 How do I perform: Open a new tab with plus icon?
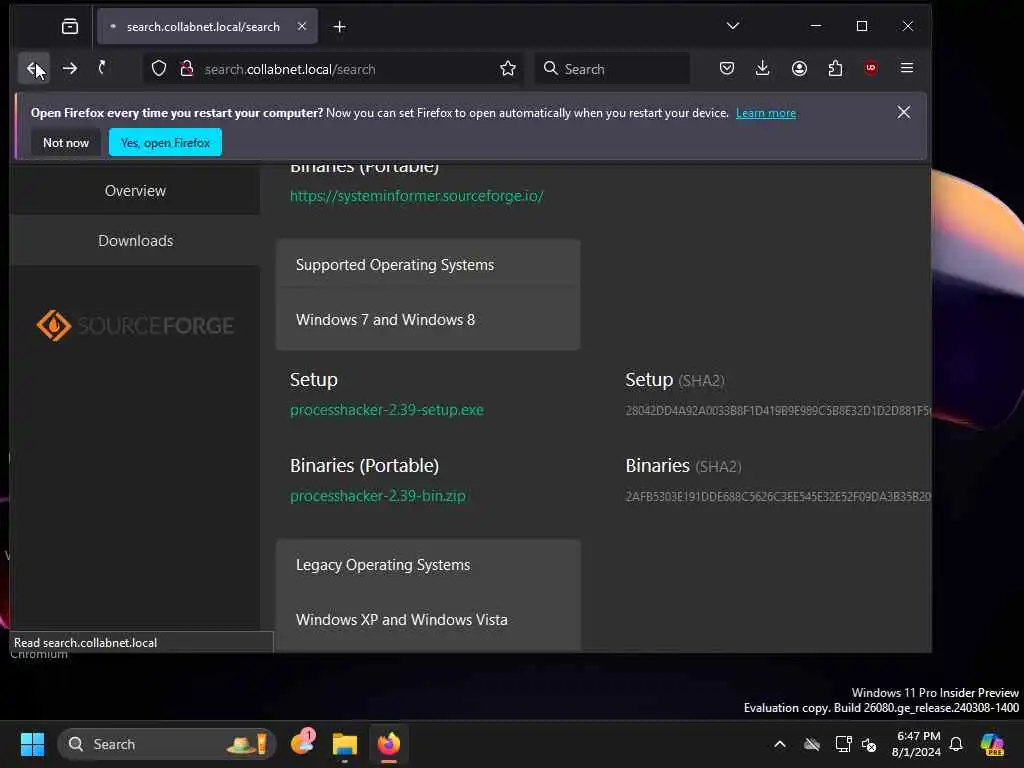tap(340, 27)
